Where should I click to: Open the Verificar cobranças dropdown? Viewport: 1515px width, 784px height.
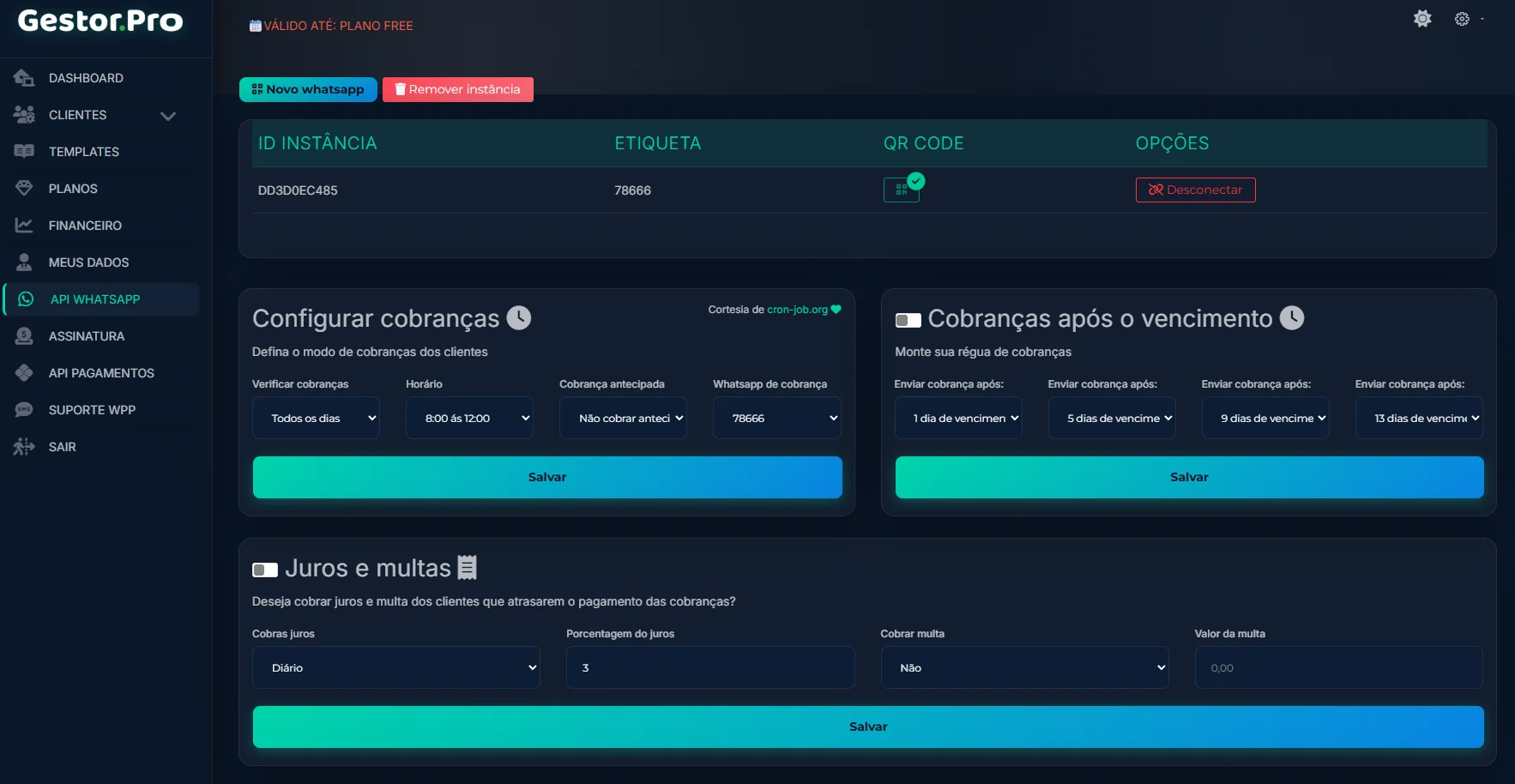[x=316, y=419]
